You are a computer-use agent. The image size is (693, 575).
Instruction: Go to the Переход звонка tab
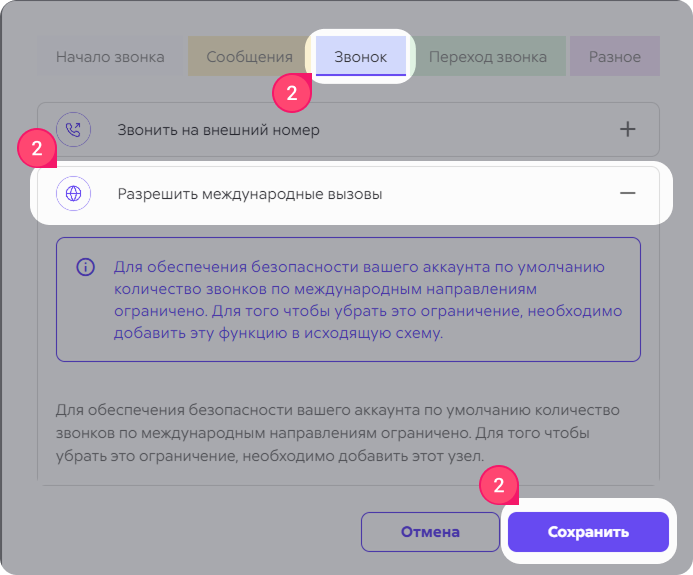(487, 57)
